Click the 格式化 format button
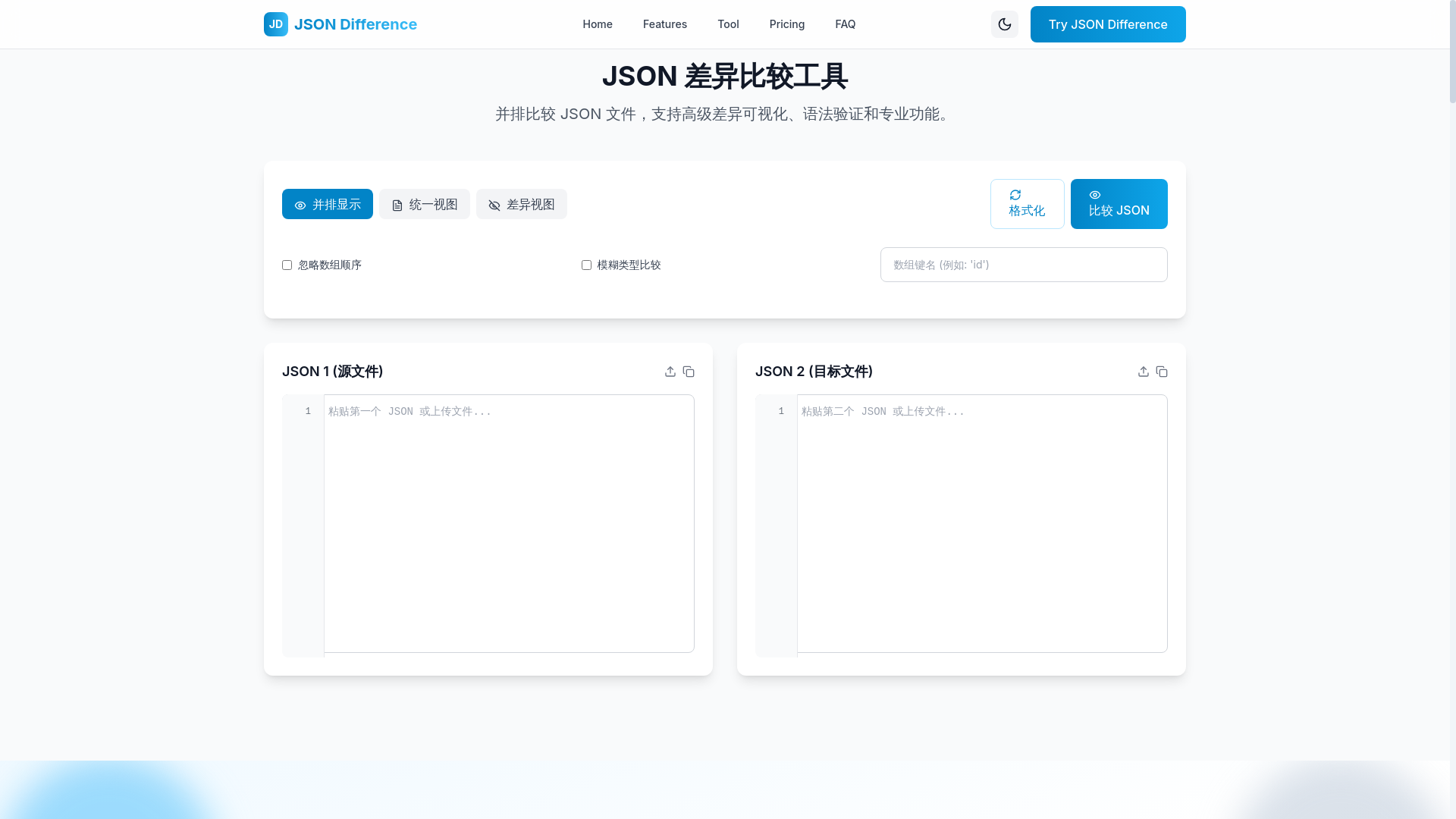Image resolution: width=1456 pixels, height=819 pixels. 1028,204
